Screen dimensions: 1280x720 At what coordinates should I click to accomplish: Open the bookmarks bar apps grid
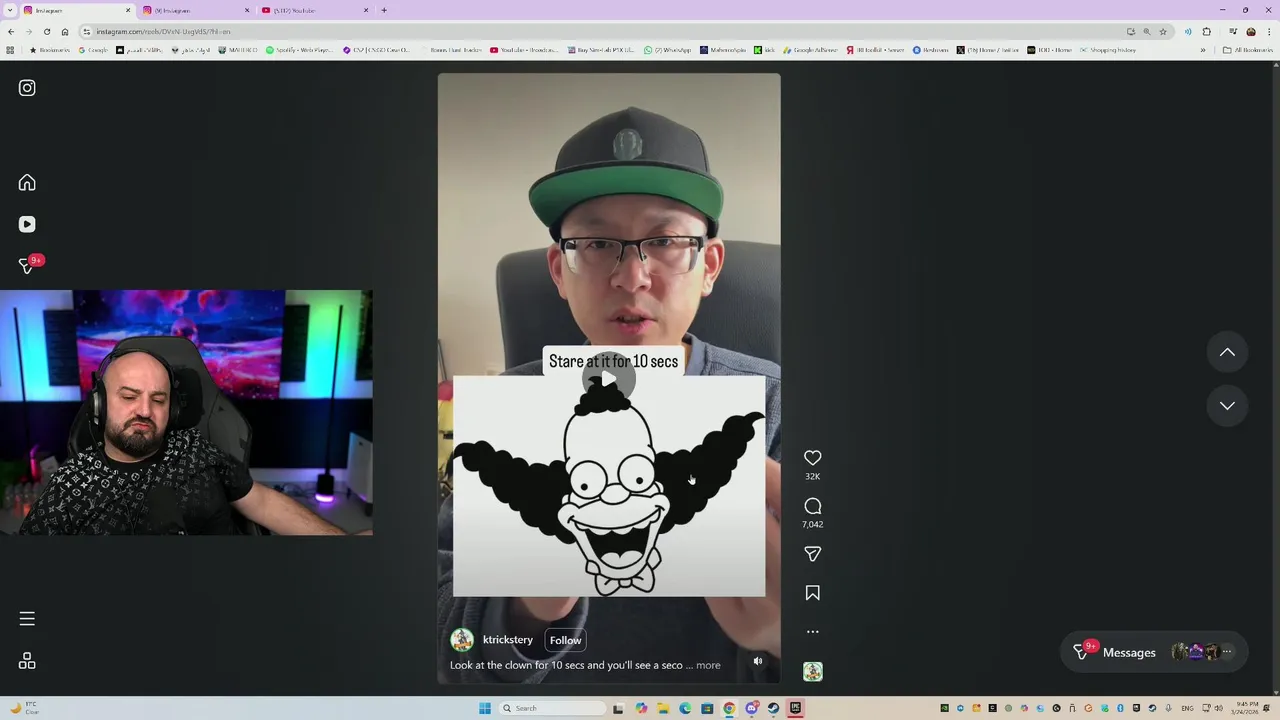[10, 50]
